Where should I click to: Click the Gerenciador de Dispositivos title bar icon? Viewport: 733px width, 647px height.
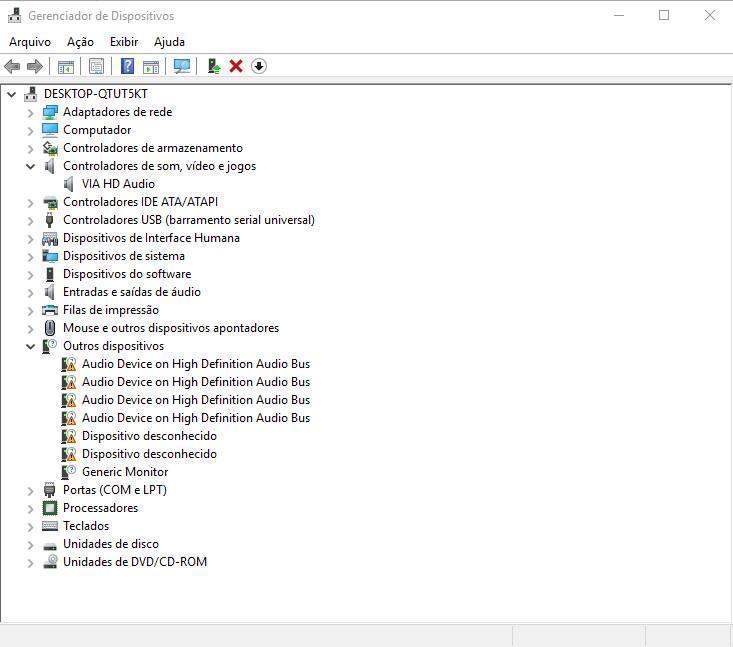pos(14,15)
